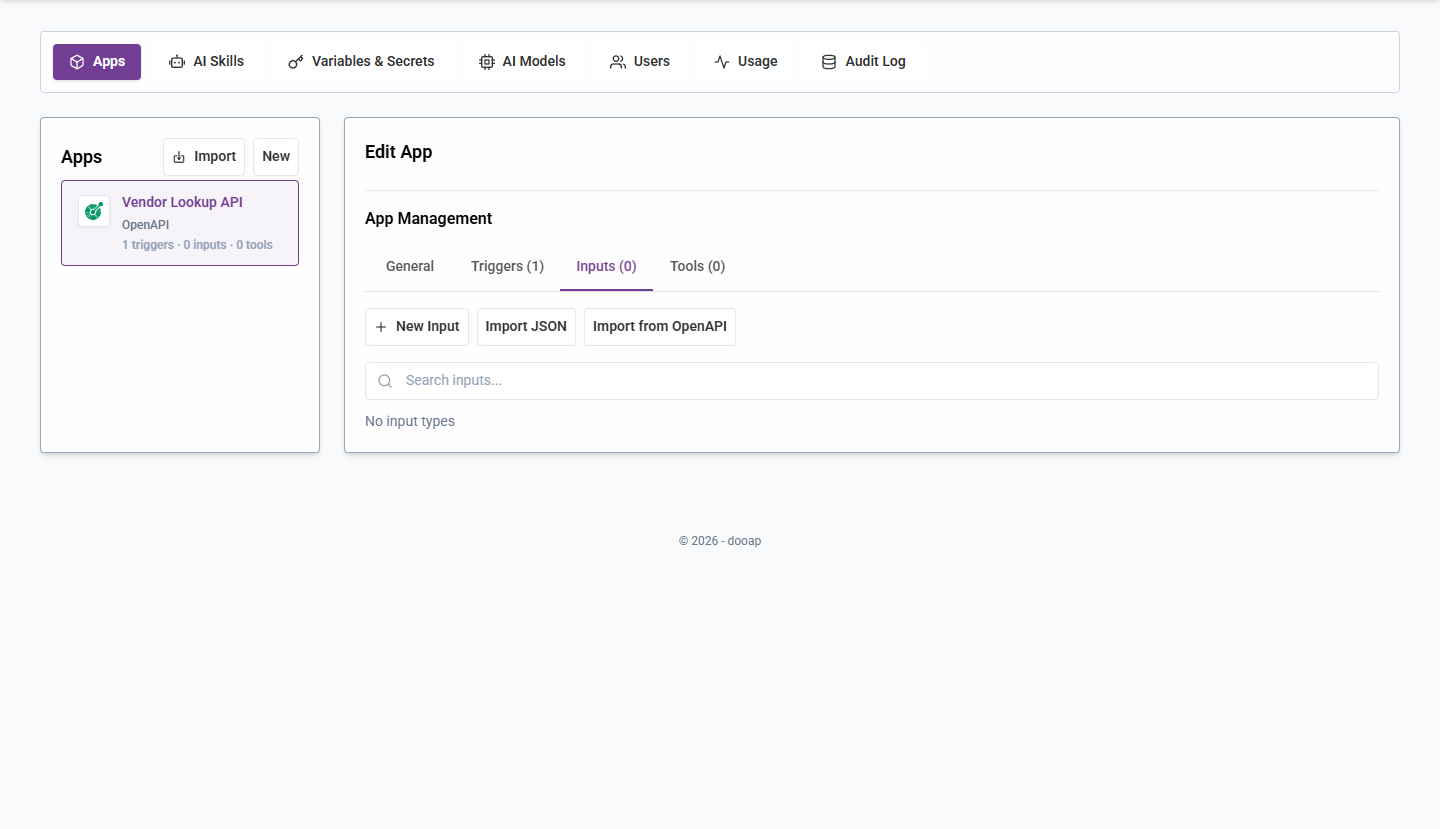Open the AI Models section

tap(522, 62)
